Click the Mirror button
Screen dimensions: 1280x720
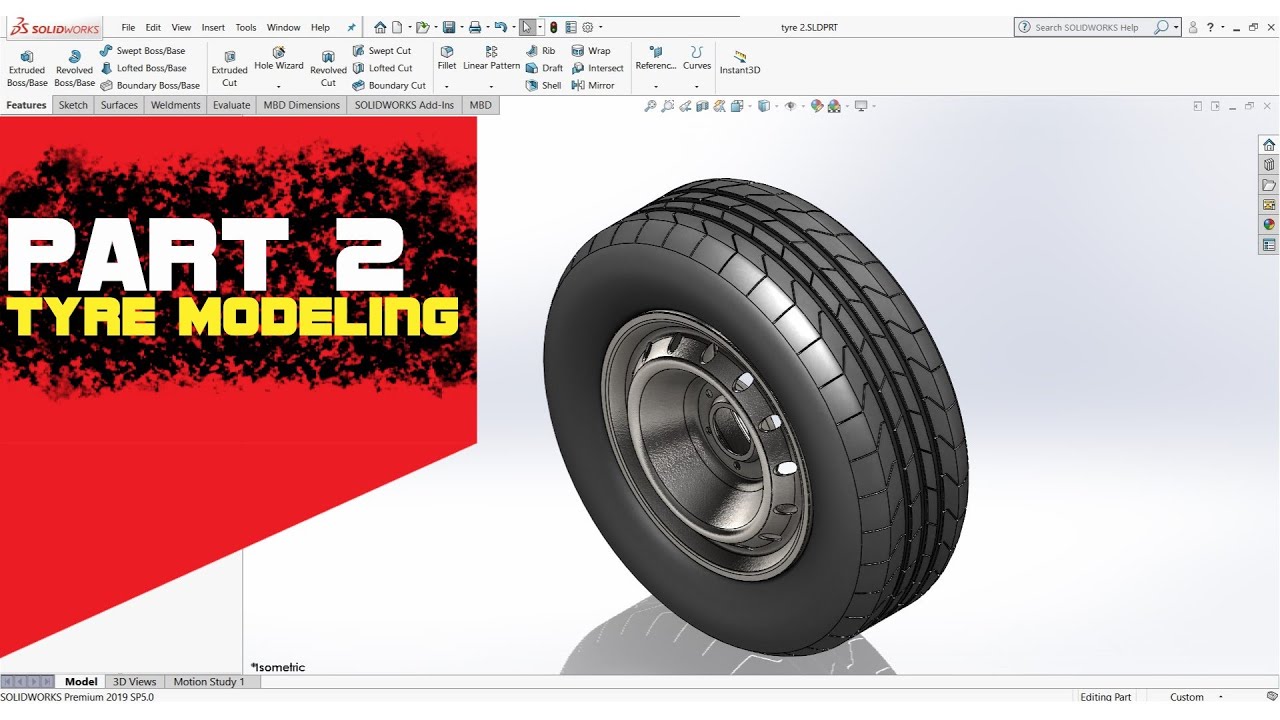[x=593, y=86]
